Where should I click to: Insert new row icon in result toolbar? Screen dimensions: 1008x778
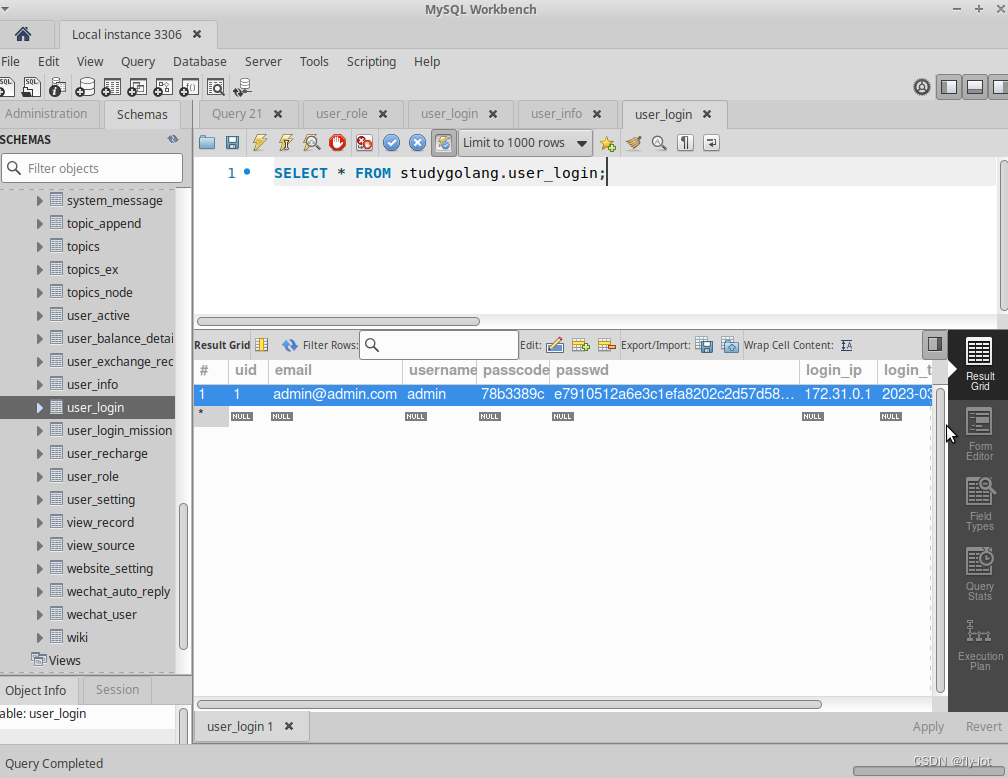point(580,345)
